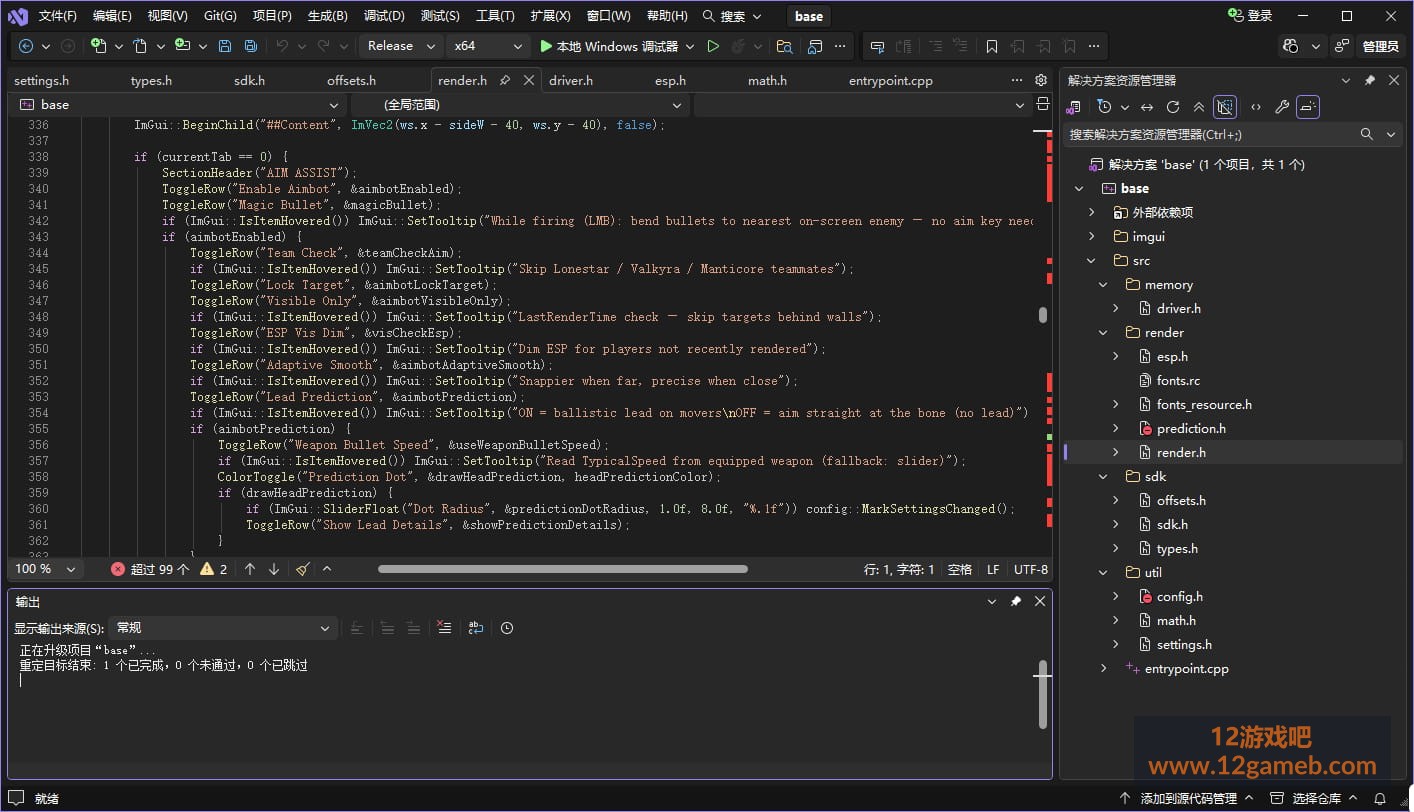Toggle word wrap in the Output panel
This screenshot has height=812, width=1414.
pos(476,628)
